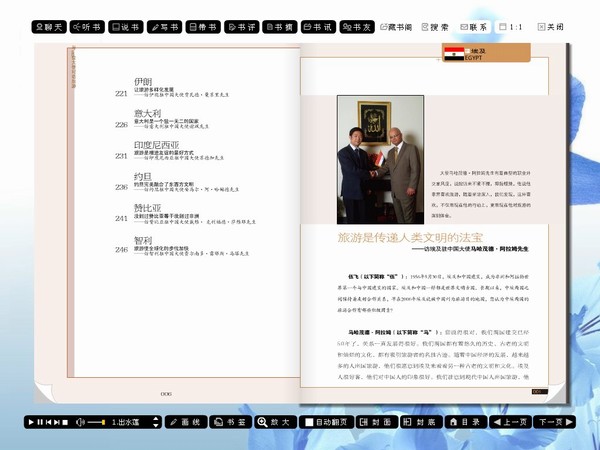
Task: Open the 搜索 search option
Action: (435, 27)
